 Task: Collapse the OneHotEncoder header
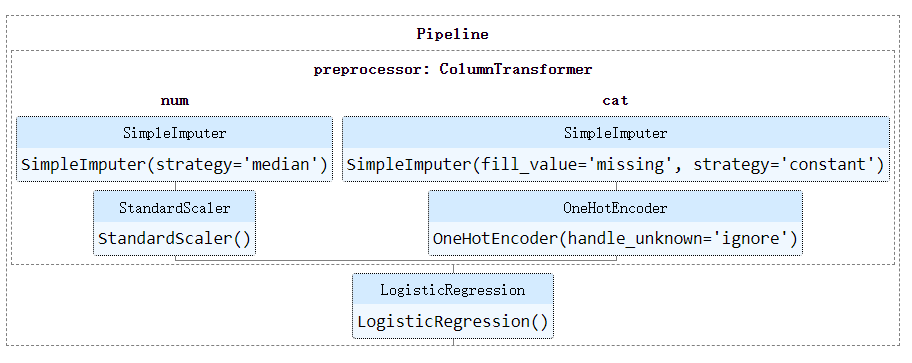click(615, 207)
